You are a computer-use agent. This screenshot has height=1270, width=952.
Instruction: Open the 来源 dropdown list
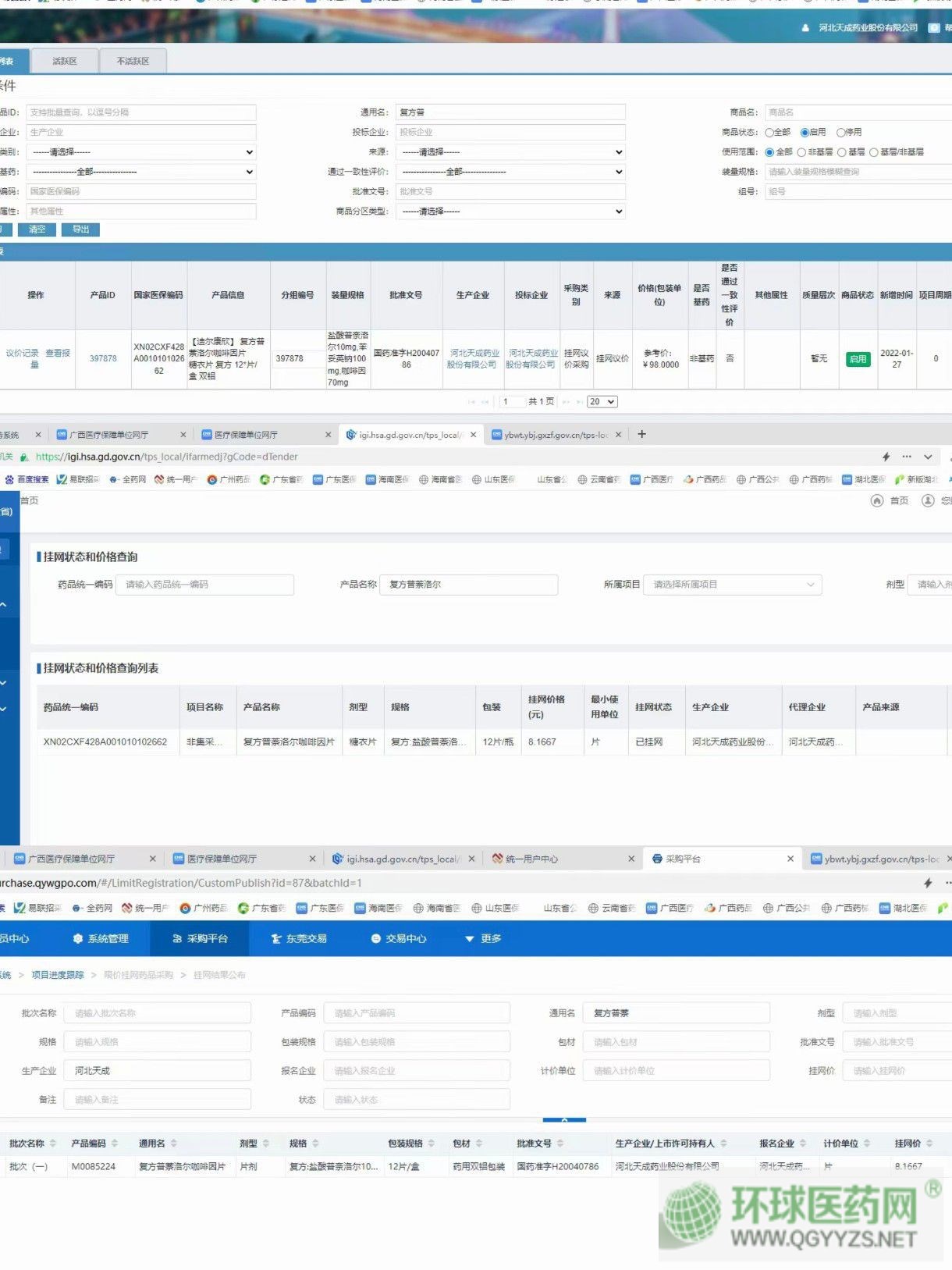pos(510,152)
